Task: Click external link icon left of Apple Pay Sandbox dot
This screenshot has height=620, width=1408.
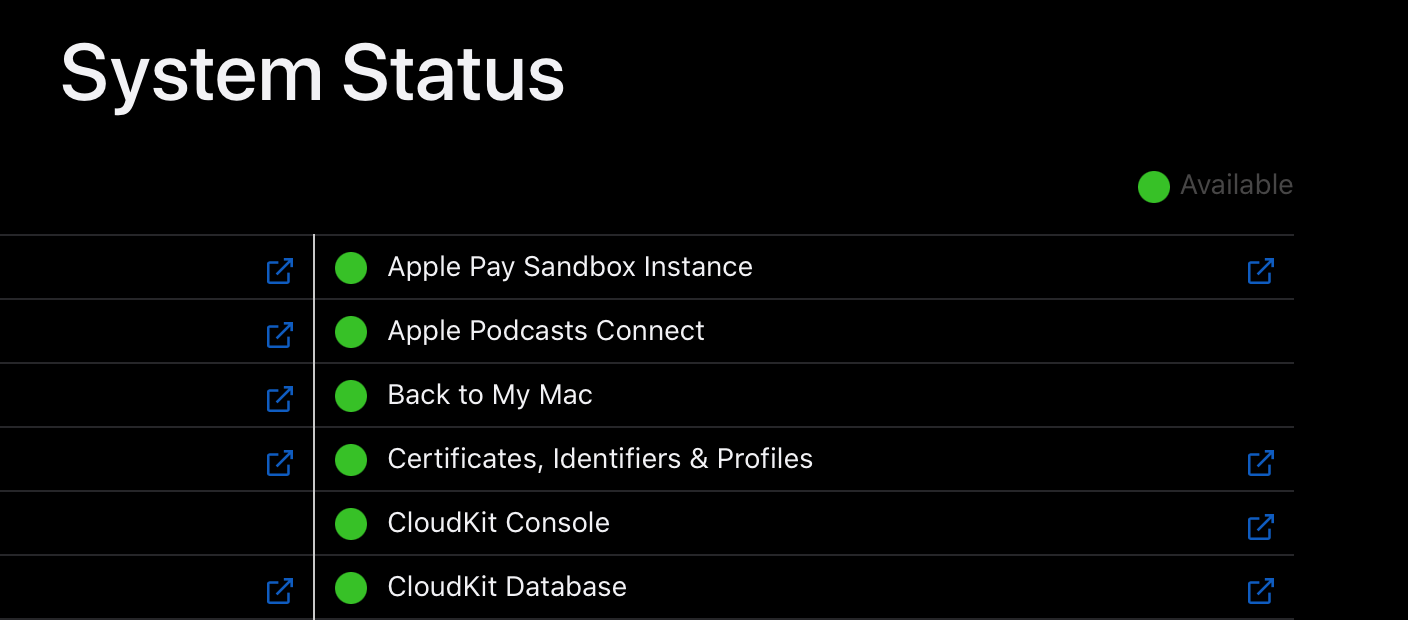Action: click(x=279, y=270)
